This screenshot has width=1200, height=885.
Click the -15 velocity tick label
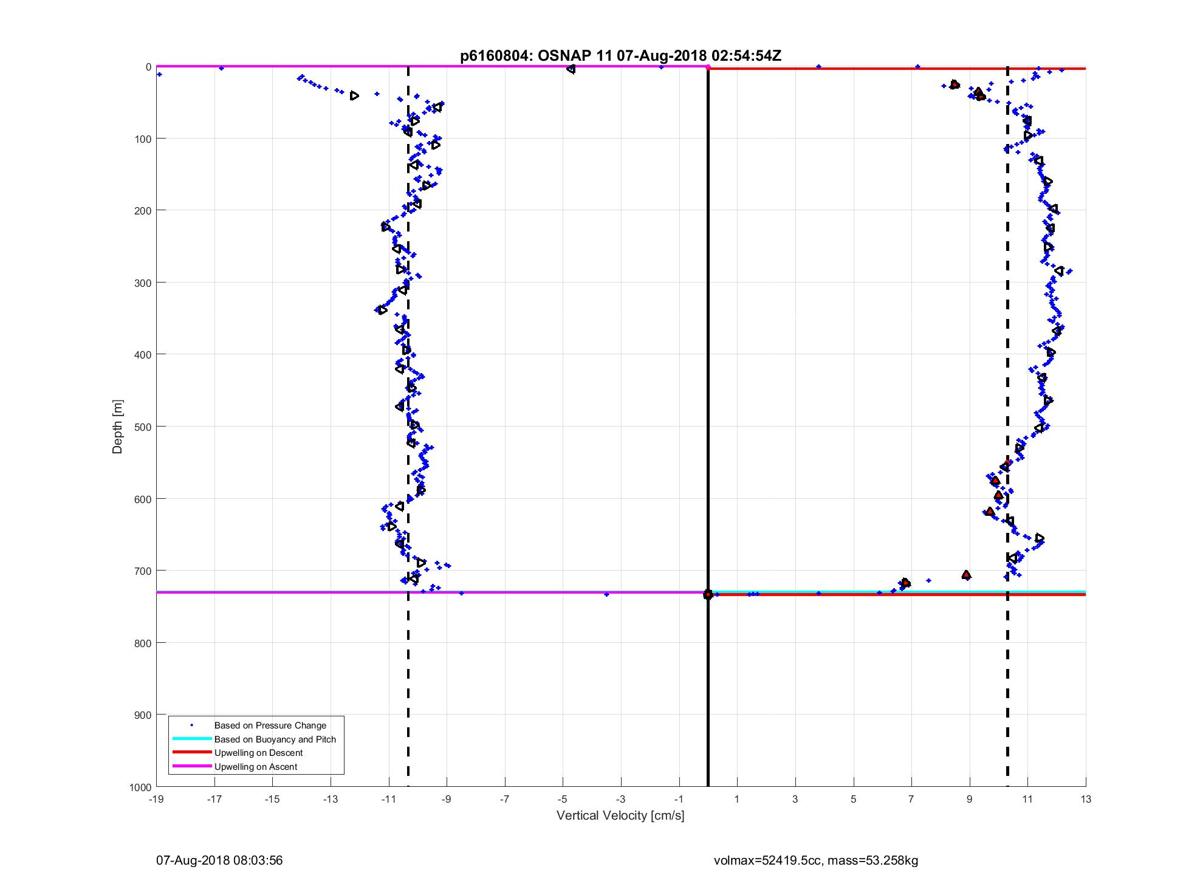pos(272,799)
